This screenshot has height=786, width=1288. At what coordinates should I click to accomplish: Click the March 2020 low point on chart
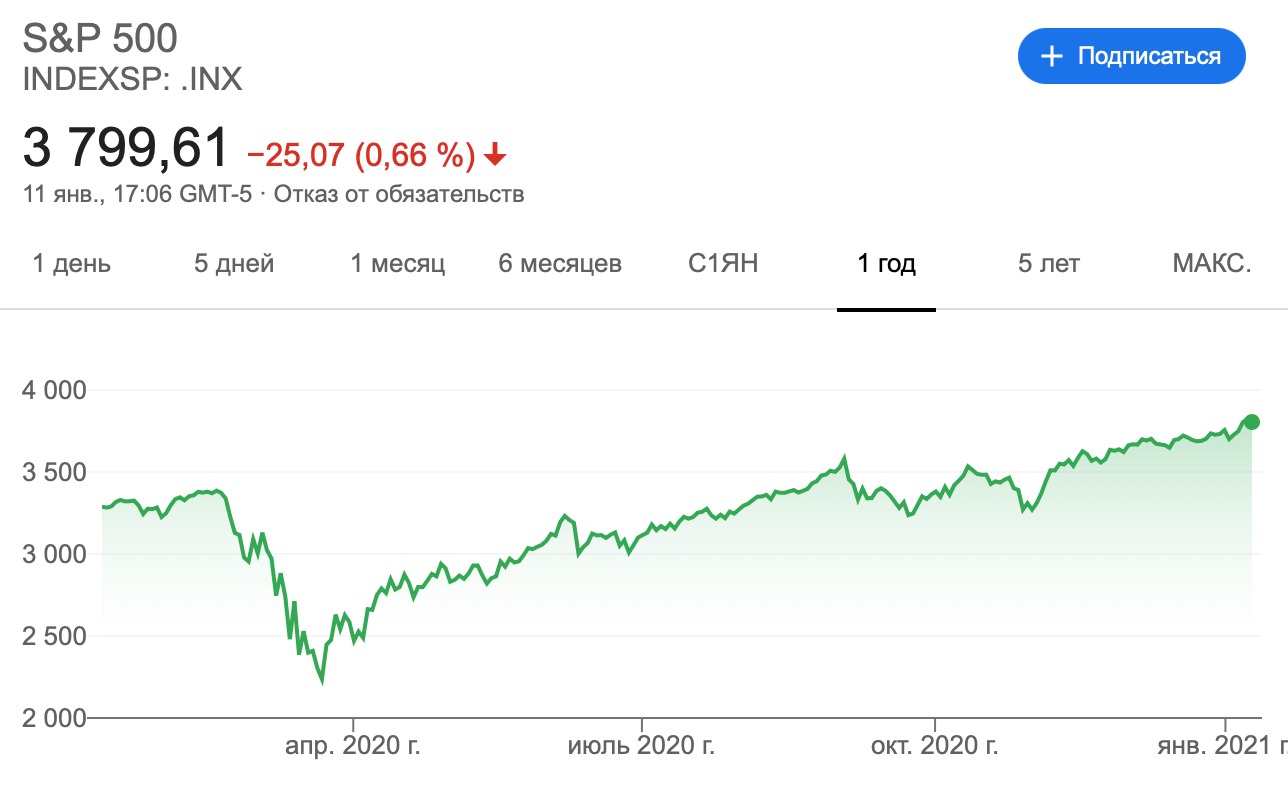click(322, 682)
